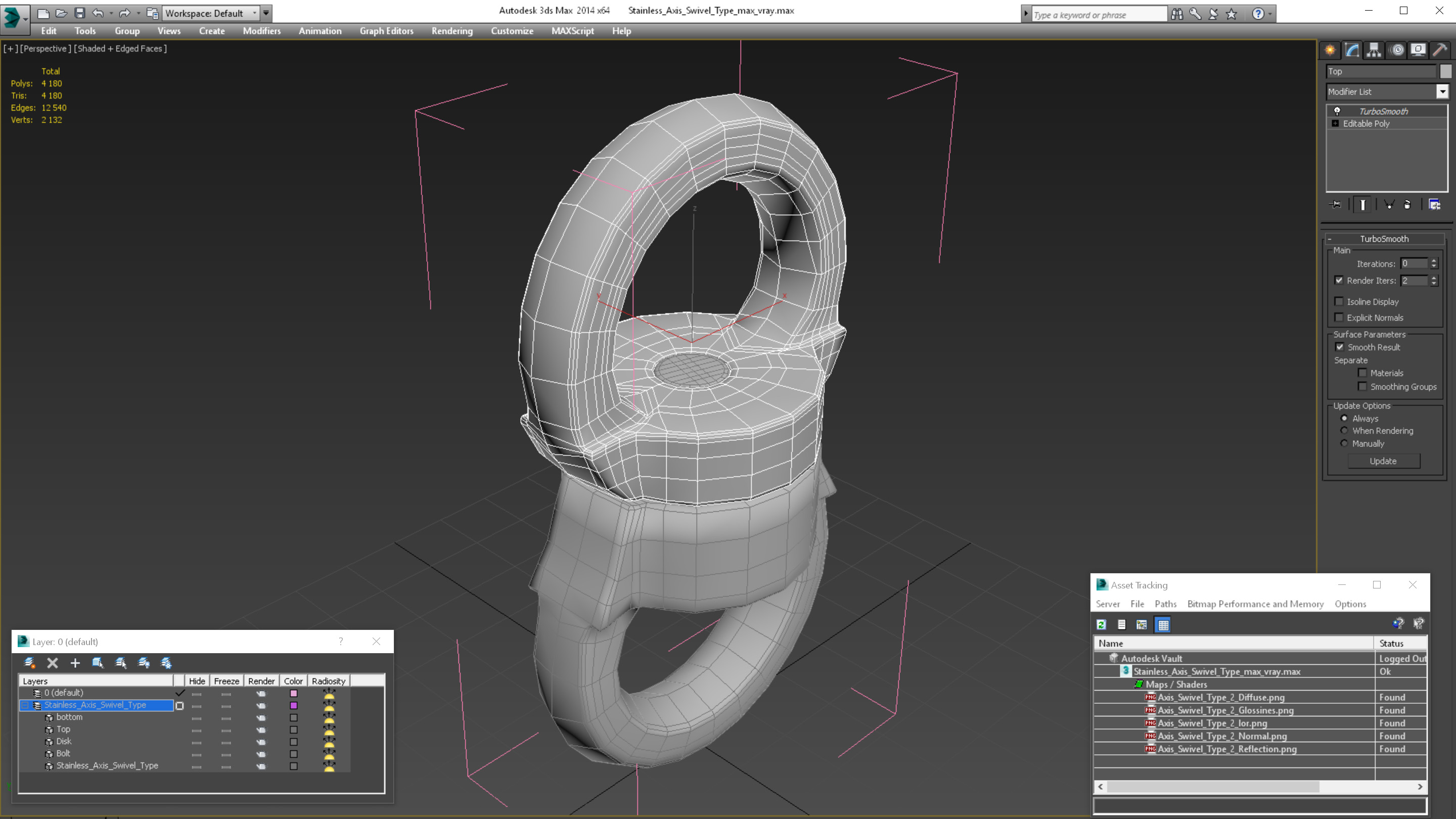Image resolution: width=1456 pixels, height=819 pixels.
Task: Click Configure Modifier Sets icon
Action: click(1435, 205)
